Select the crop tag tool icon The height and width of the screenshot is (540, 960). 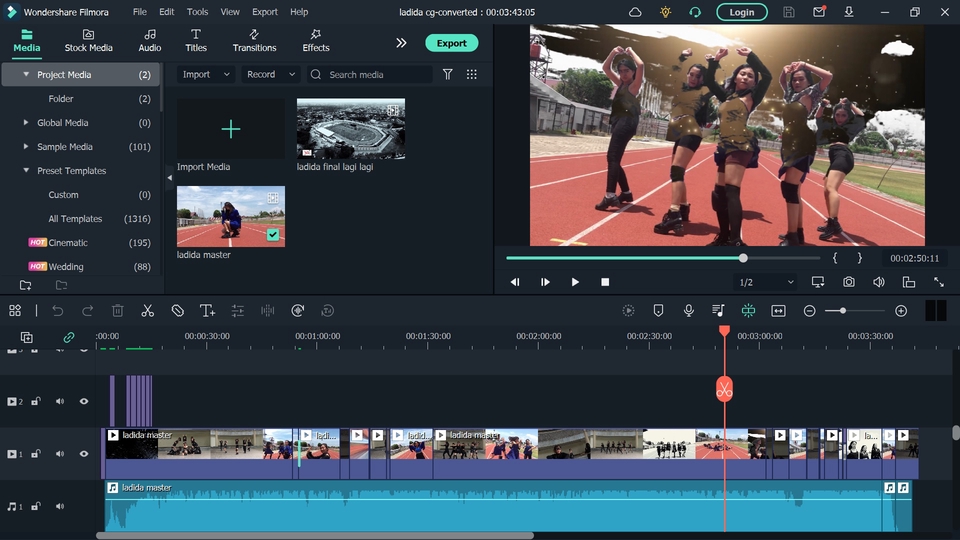[x=178, y=311]
